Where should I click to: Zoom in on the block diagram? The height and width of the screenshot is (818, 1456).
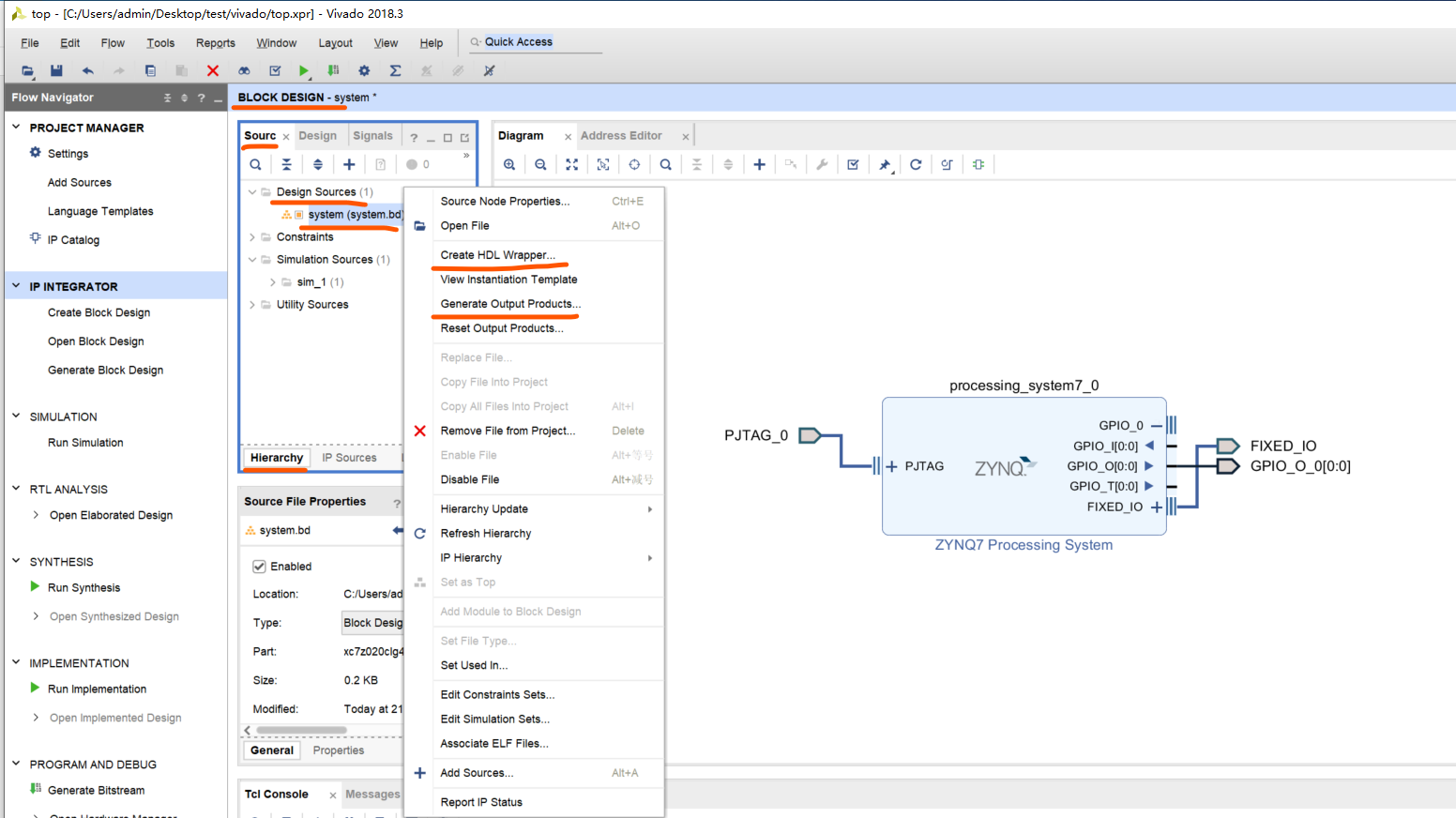509,164
